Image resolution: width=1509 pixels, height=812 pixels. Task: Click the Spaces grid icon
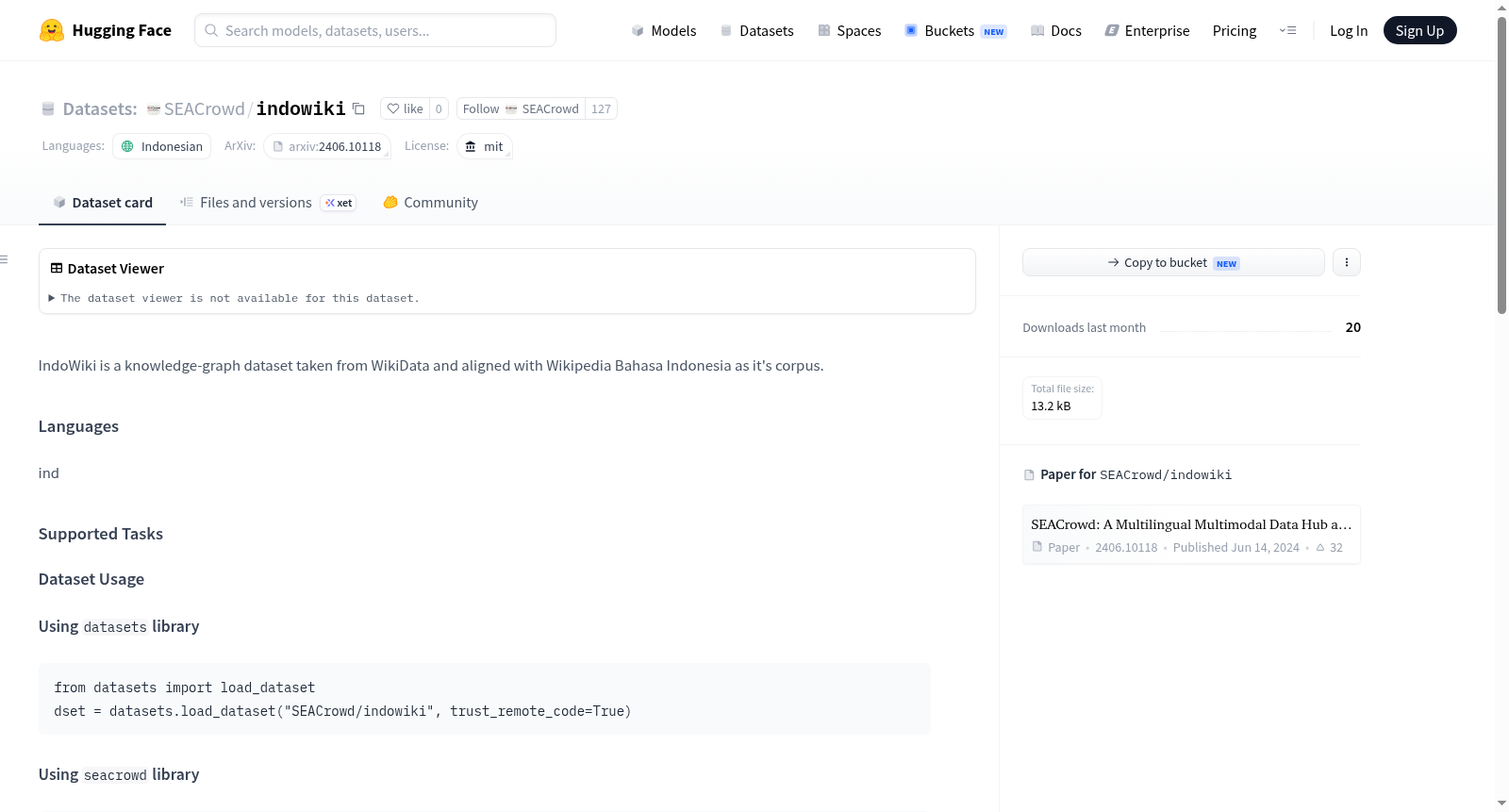(824, 30)
